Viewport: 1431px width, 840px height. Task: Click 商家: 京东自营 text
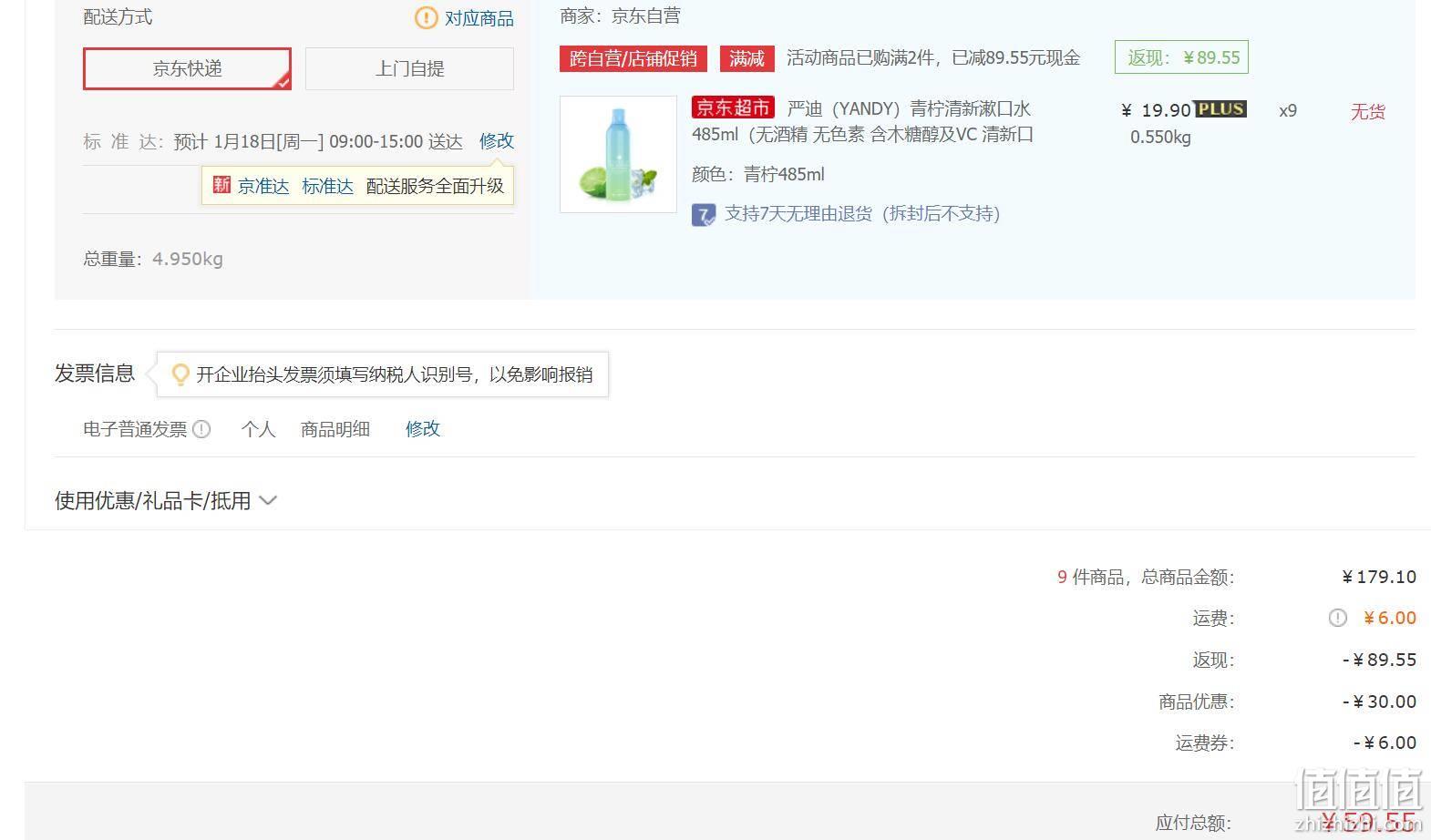[x=621, y=15]
